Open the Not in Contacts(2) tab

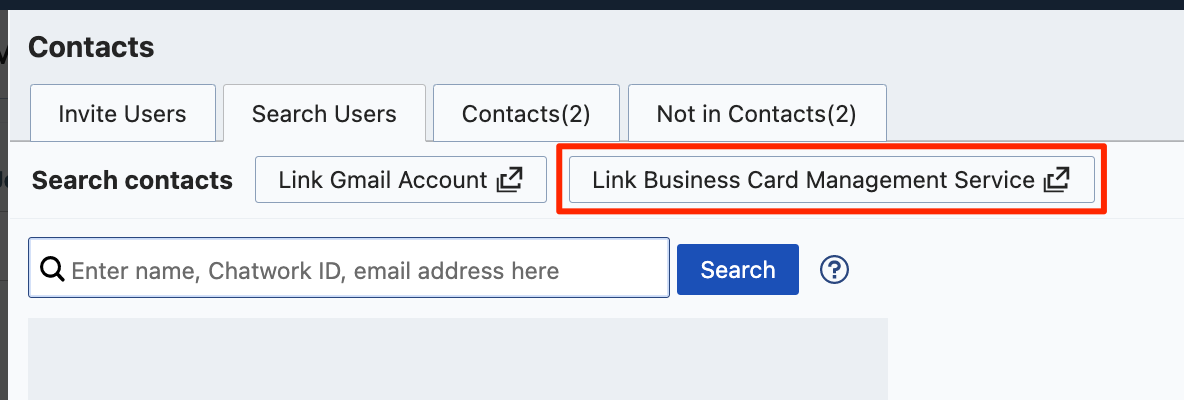(757, 113)
